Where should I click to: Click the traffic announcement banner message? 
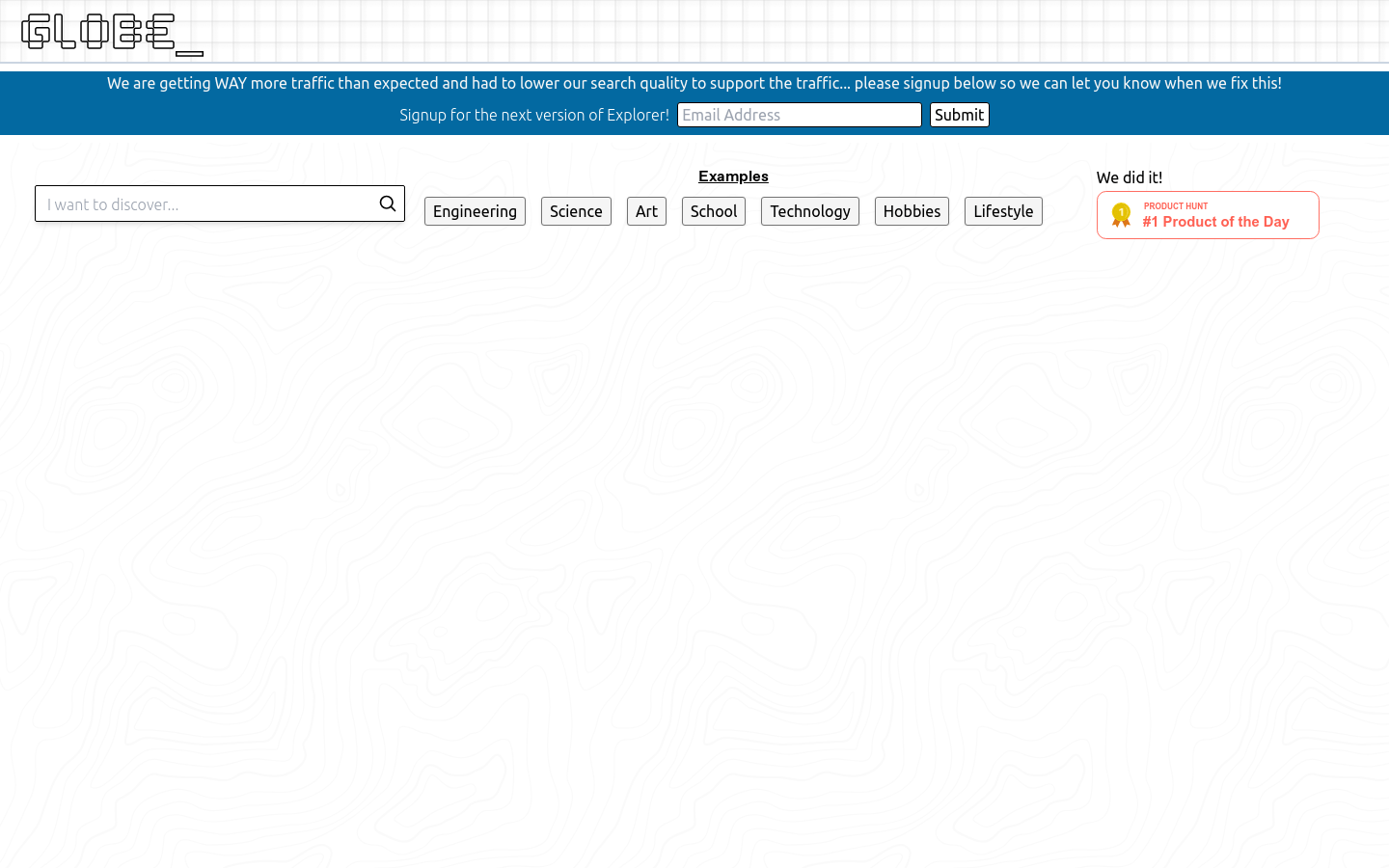click(694, 84)
